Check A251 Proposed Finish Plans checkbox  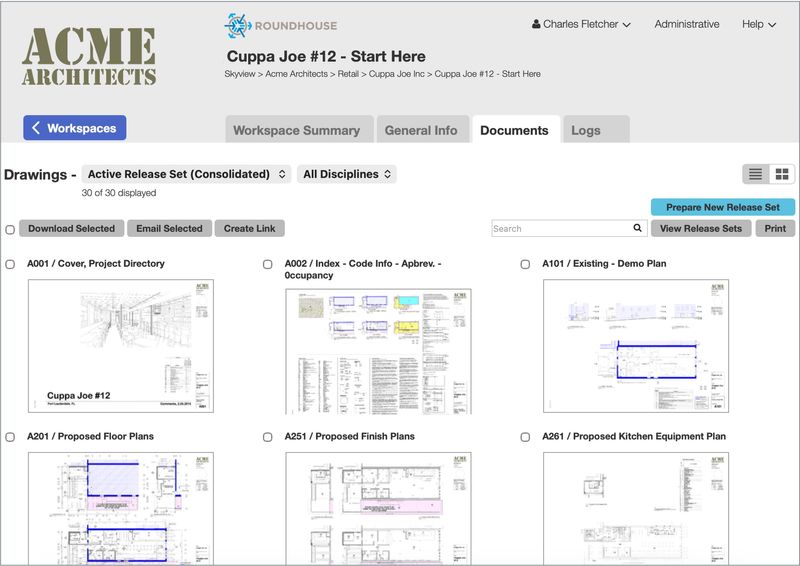click(x=267, y=437)
